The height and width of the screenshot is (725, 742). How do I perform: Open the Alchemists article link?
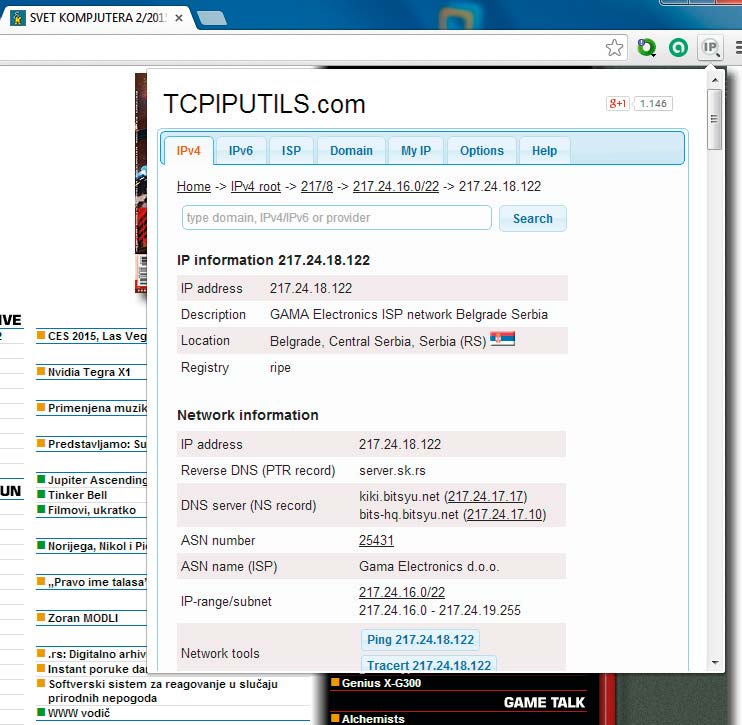click(x=373, y=719)
